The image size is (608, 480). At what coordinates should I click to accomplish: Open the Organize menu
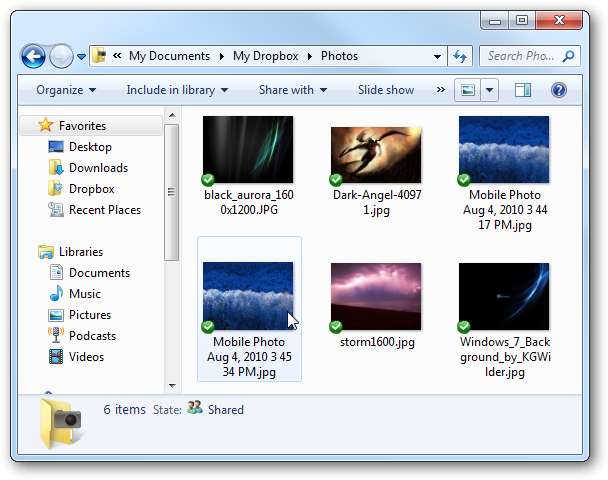click(x=66, y=90)
